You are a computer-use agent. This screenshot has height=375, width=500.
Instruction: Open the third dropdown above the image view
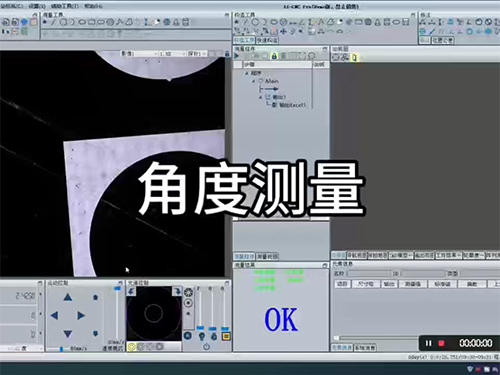(197, 54)
